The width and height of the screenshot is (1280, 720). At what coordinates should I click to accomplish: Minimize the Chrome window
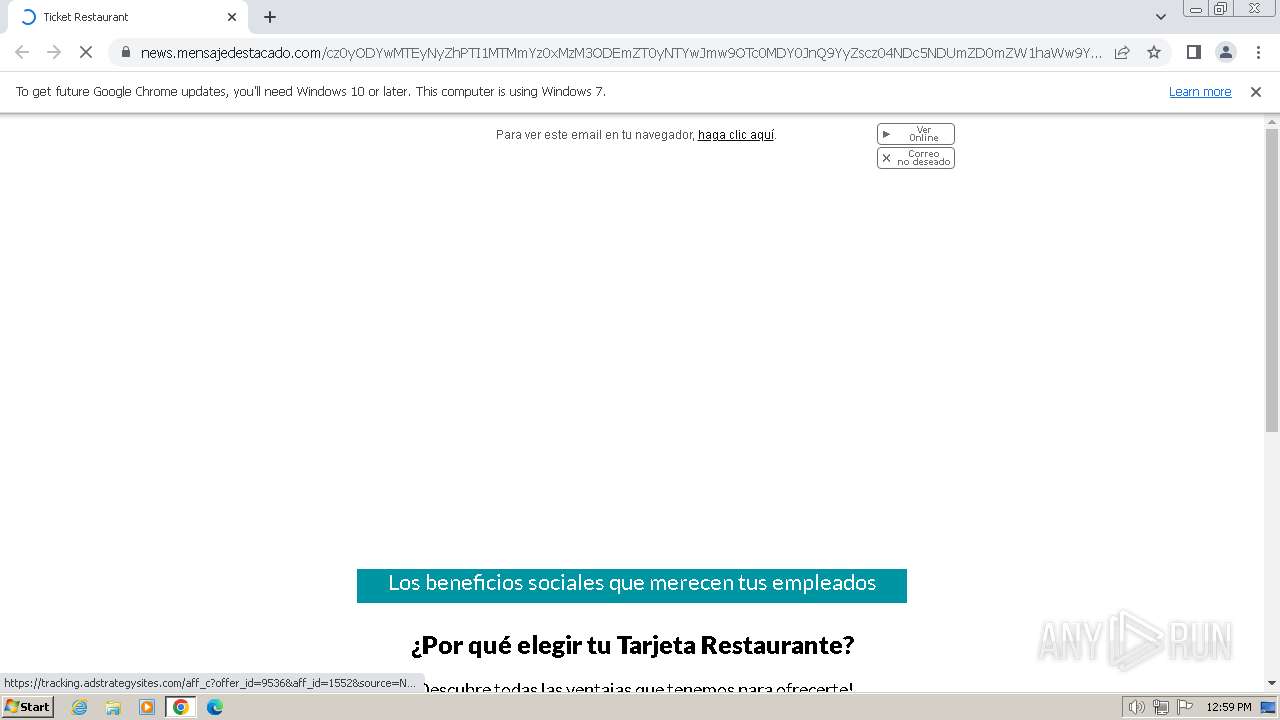(1196, 9)
